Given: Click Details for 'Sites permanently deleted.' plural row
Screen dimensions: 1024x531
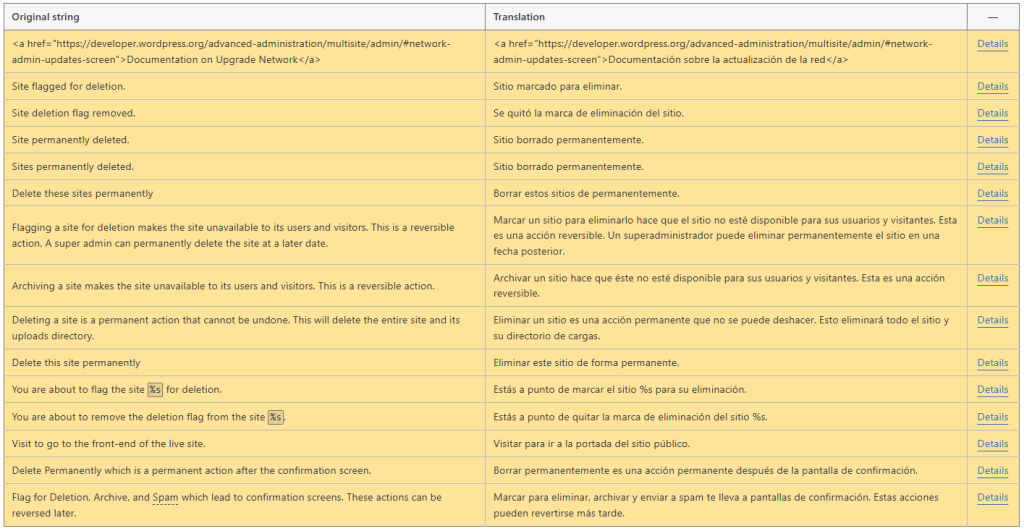Looking at the screenshot, I should click(992, 167).
